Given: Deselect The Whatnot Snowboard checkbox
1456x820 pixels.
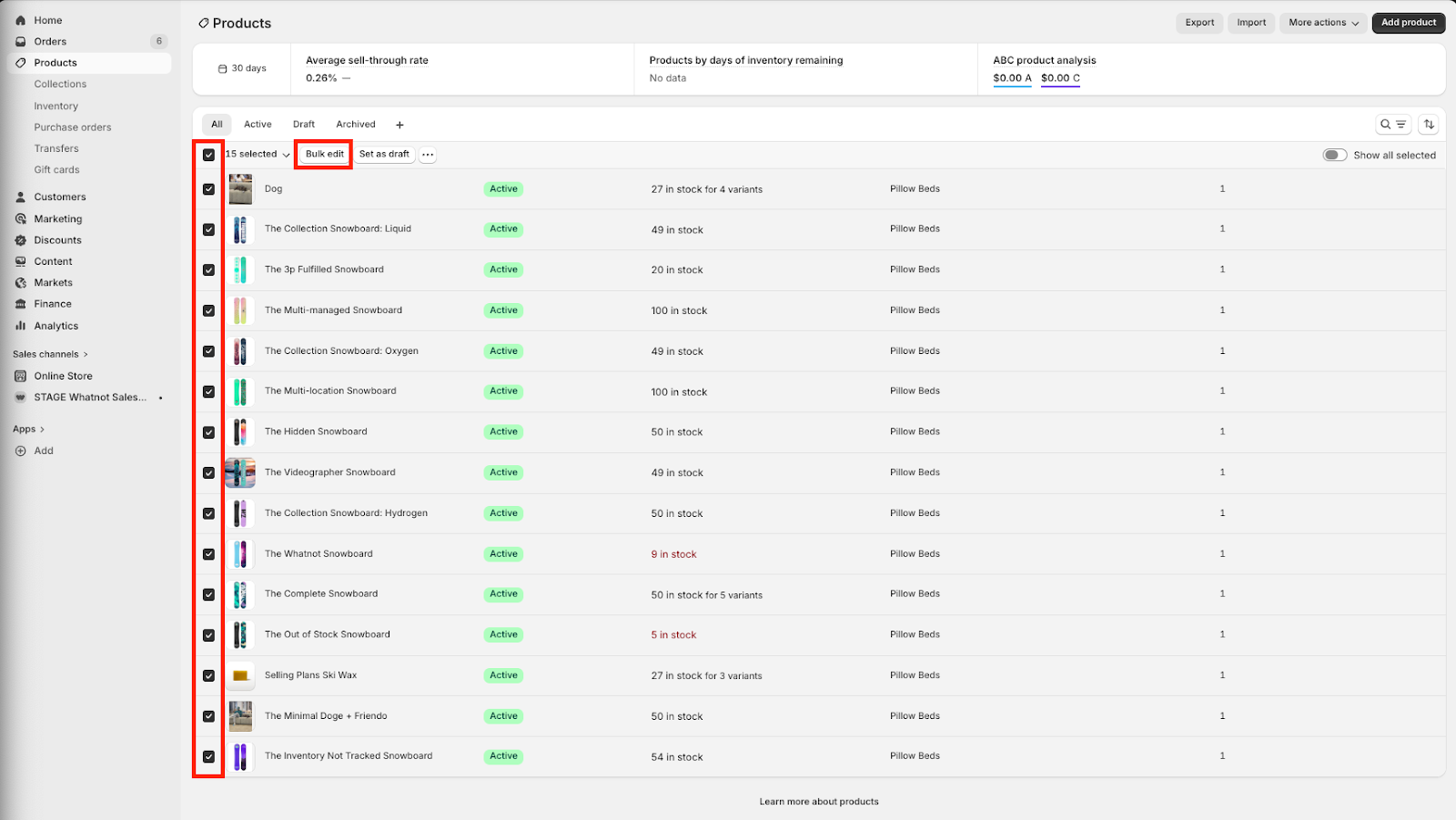Looking at the screenshot, I should pos(208,554).
